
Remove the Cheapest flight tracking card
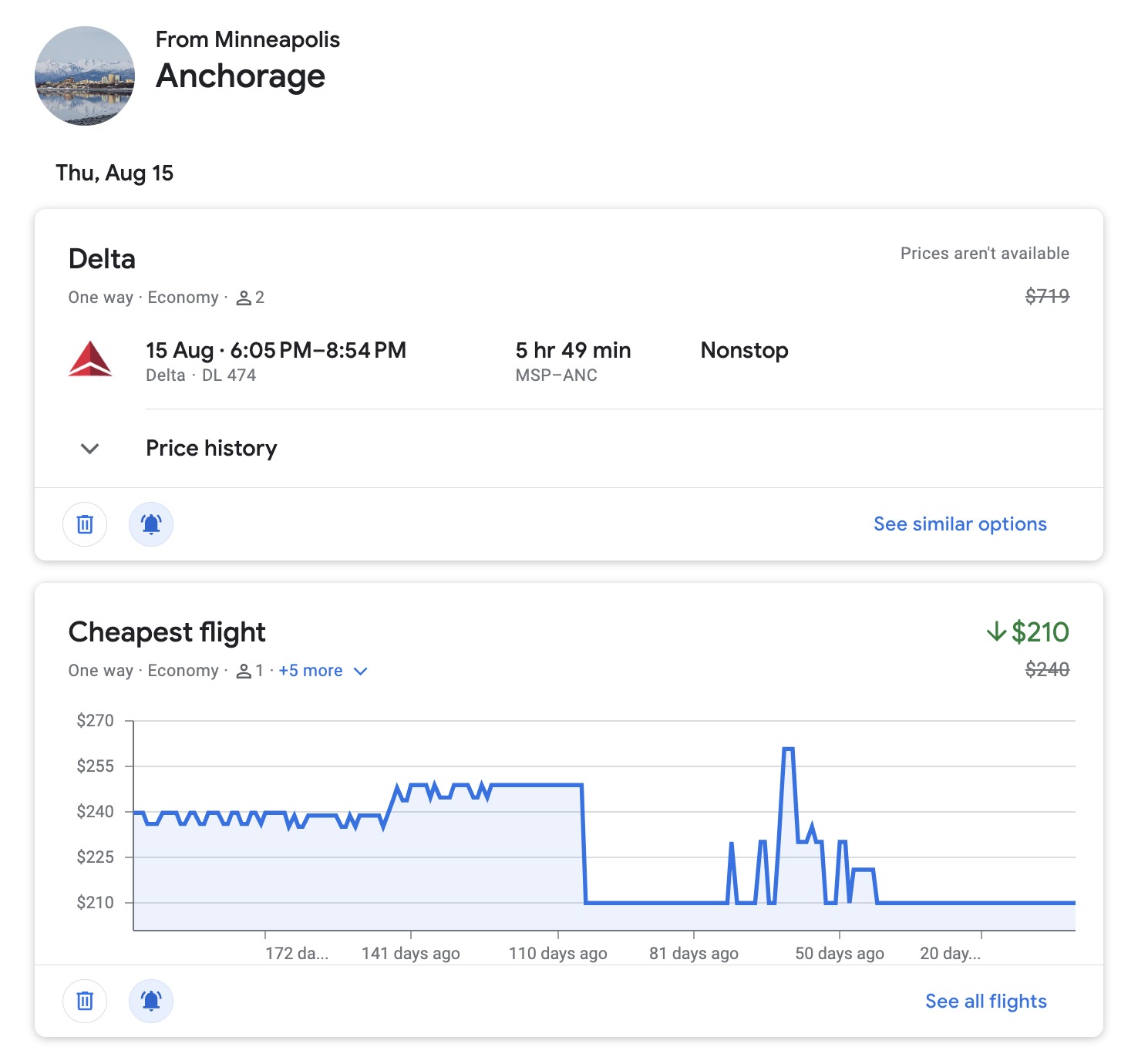click(84, 1001)
